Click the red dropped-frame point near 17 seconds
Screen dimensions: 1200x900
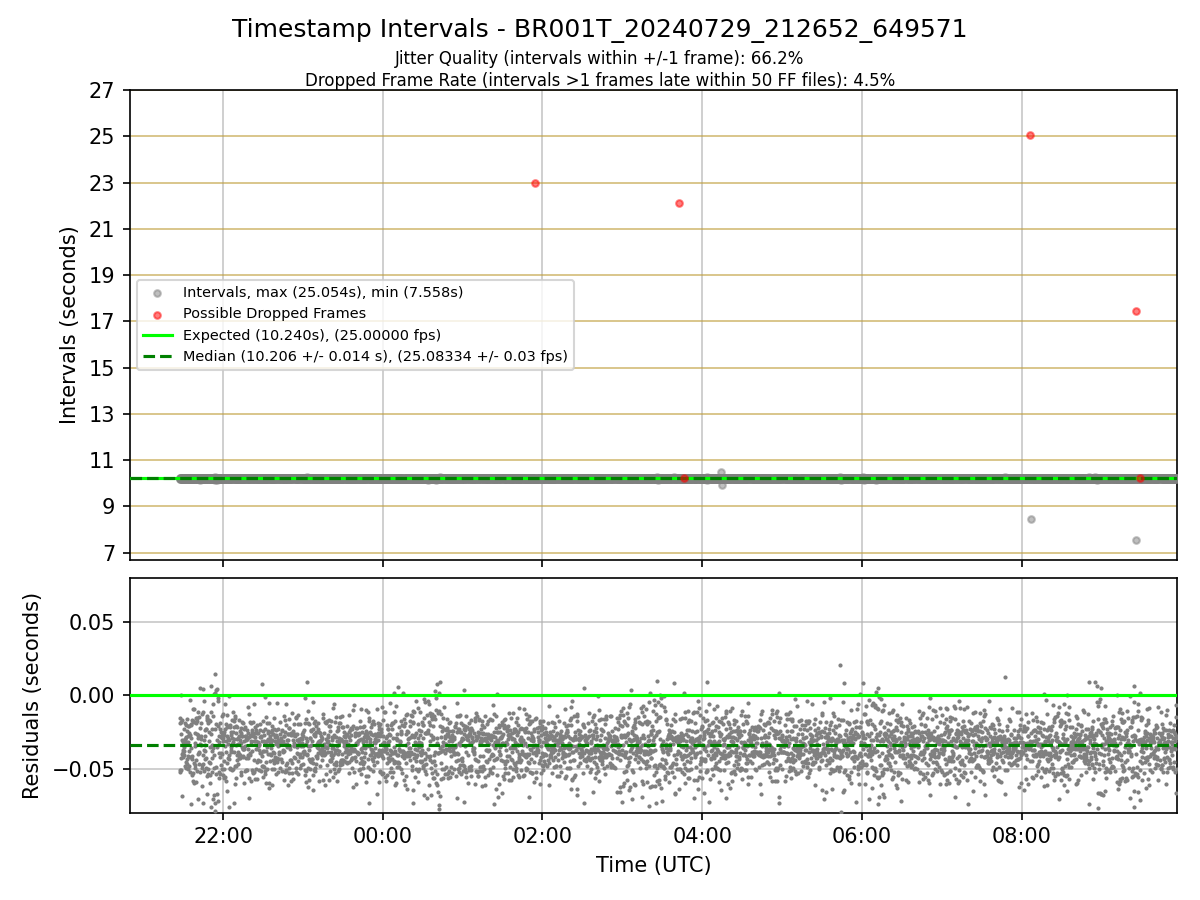click(x=1136, y=311)
